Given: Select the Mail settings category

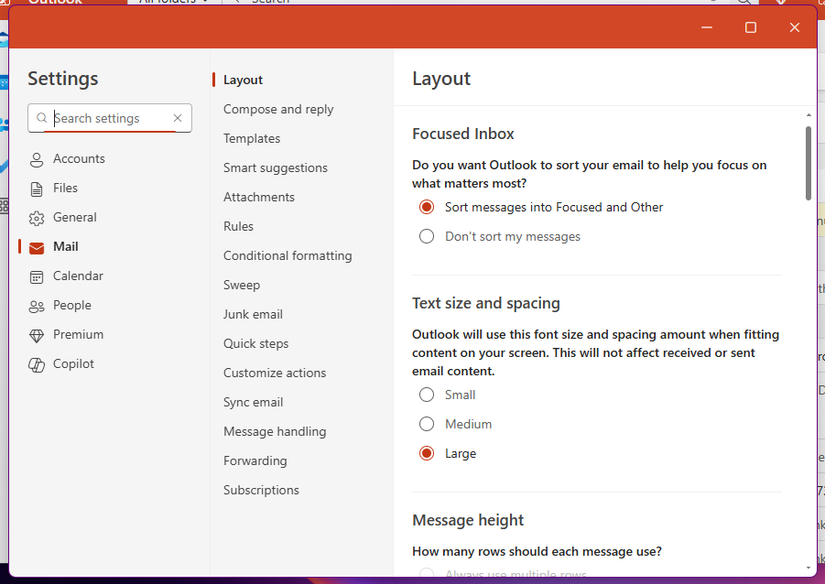Looking at the screenshot, I should (54, 247).
